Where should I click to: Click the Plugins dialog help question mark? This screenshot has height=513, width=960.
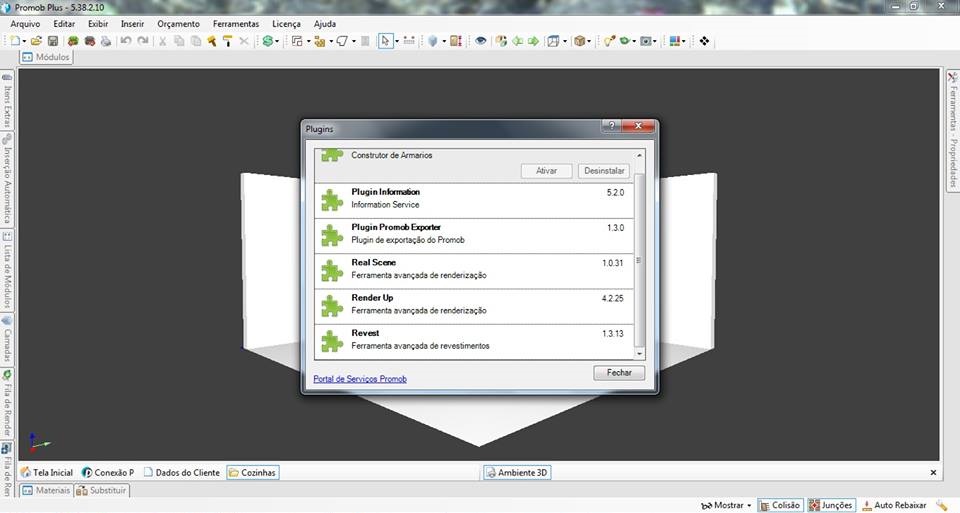611,125
